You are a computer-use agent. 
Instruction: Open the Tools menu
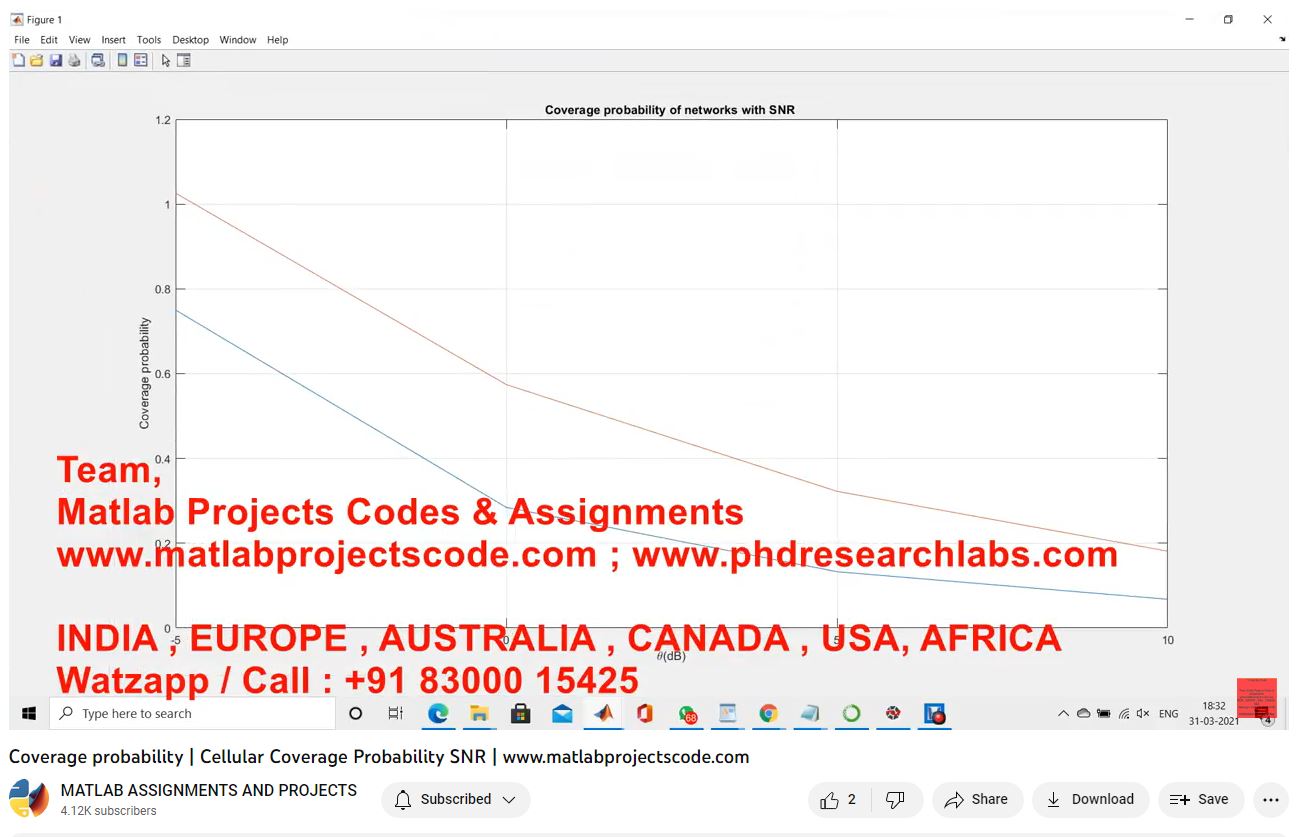tap(149, 40)
